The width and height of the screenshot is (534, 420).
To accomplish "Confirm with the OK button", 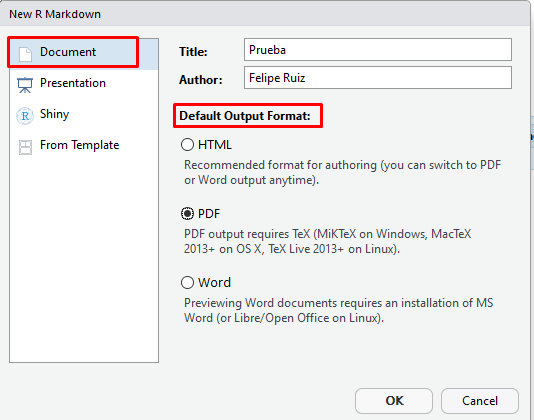I will pos(394,401).
